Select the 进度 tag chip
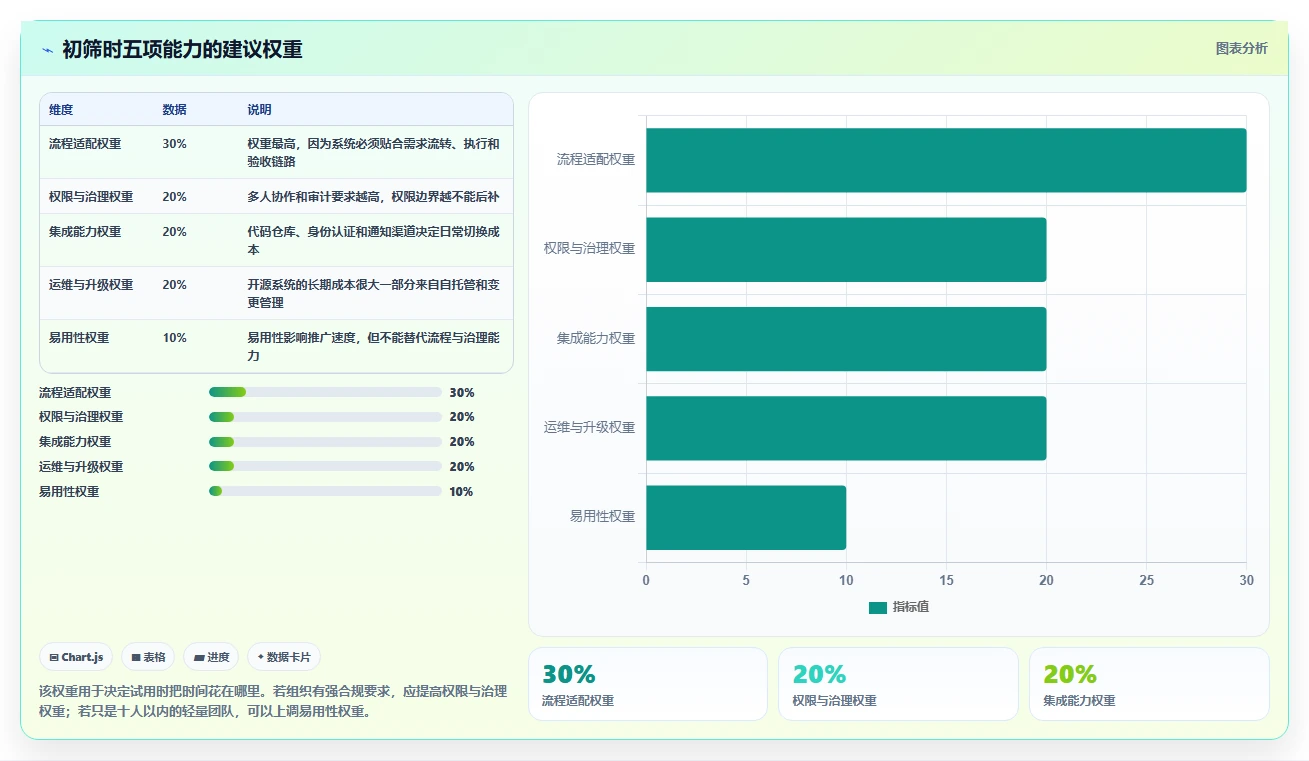Screen dimensions: 1309x761 pos(211,657)
